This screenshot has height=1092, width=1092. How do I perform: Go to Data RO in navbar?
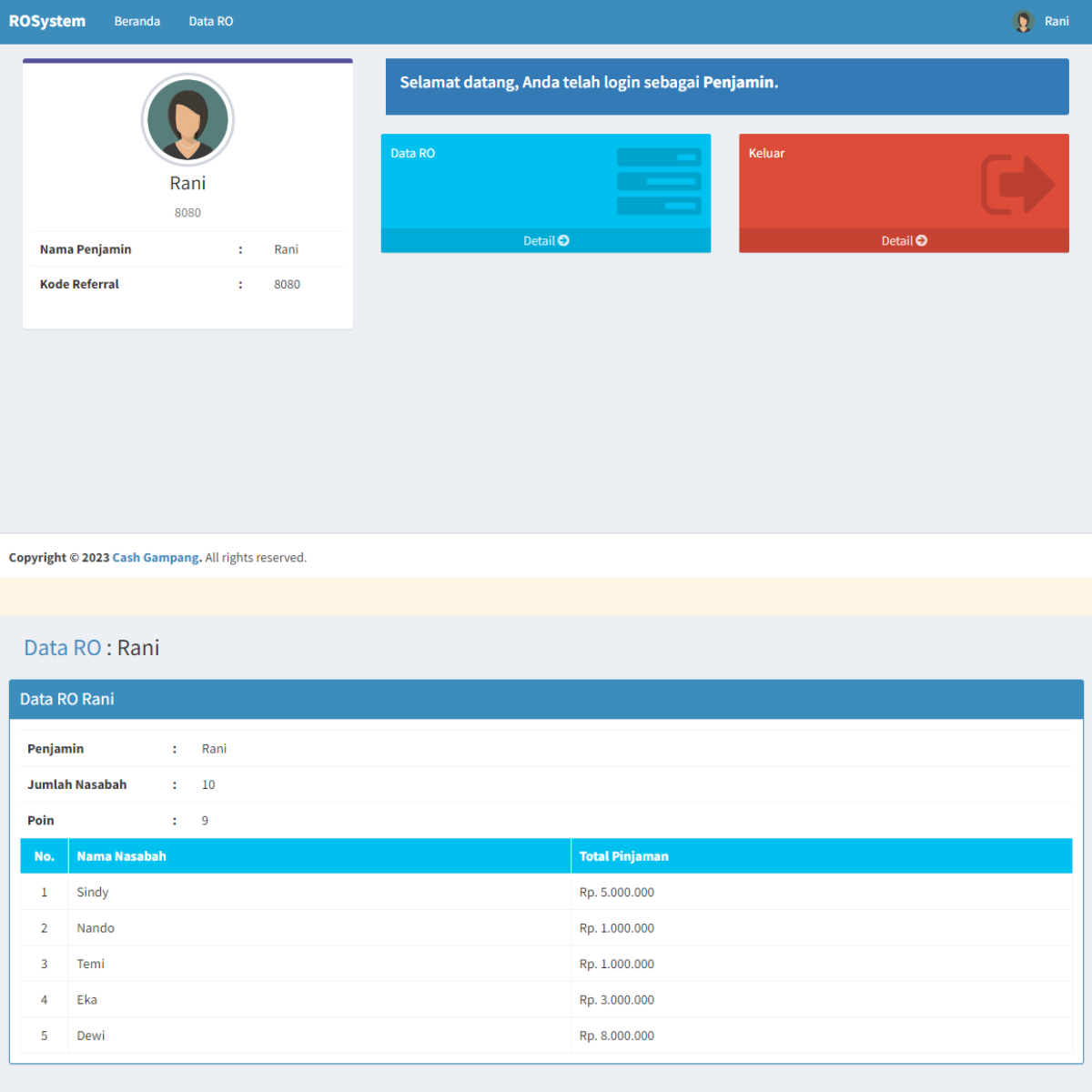211,21
